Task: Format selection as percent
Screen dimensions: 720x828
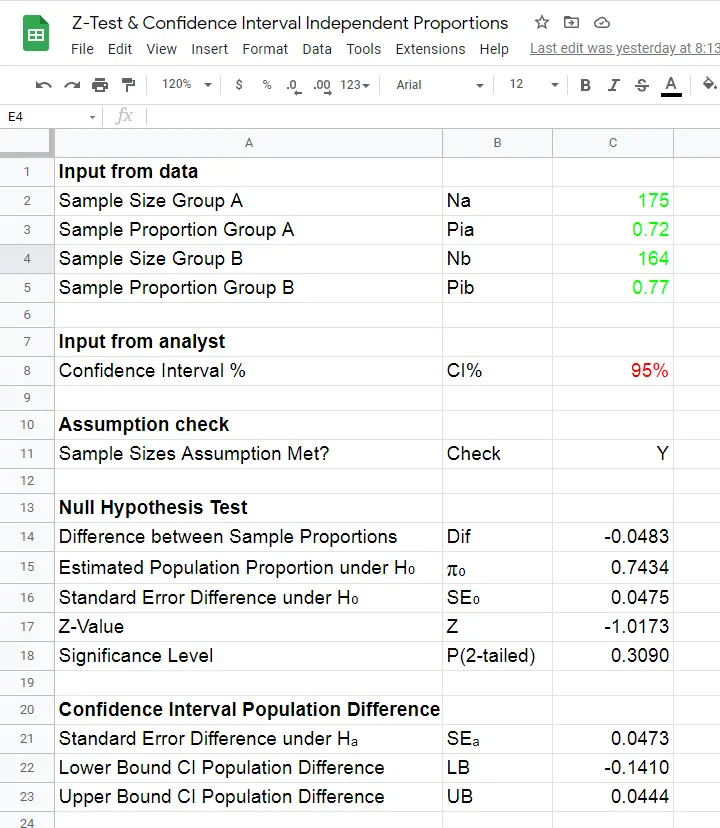Action: point(267,84)
